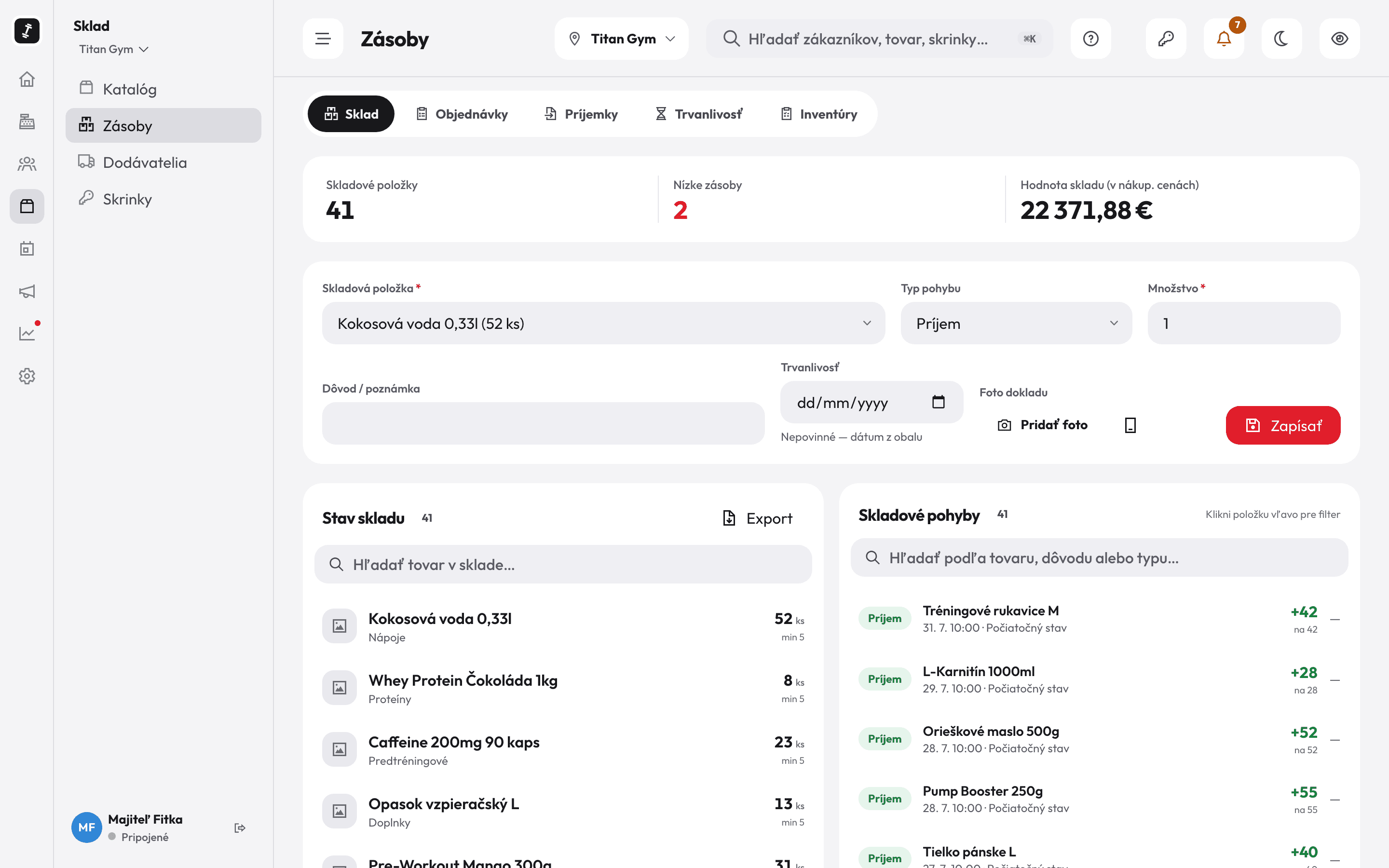Open the Skladová položka dropdown
The image size is (1389, 868).
coord(603,323)
